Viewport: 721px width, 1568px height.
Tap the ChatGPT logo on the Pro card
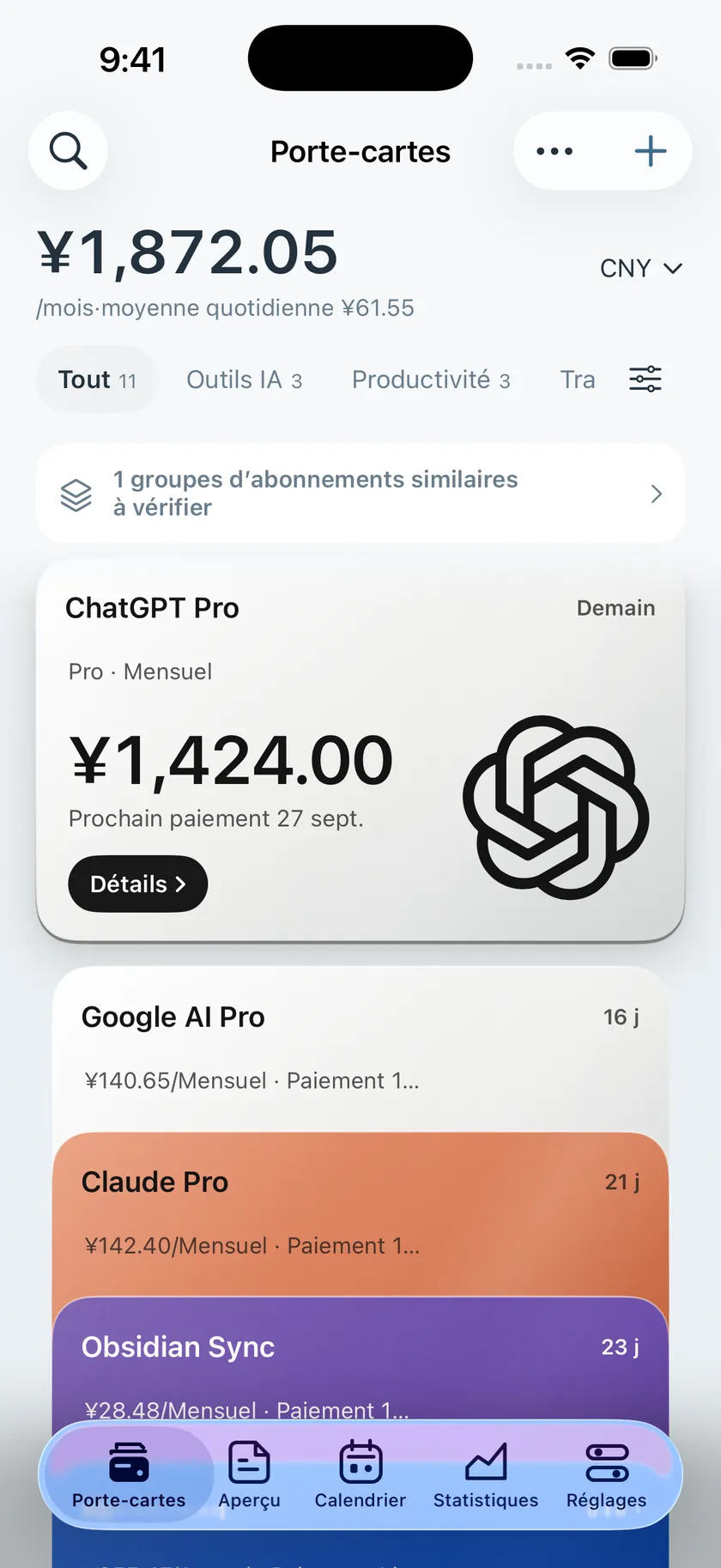click(x=556, y=807)
